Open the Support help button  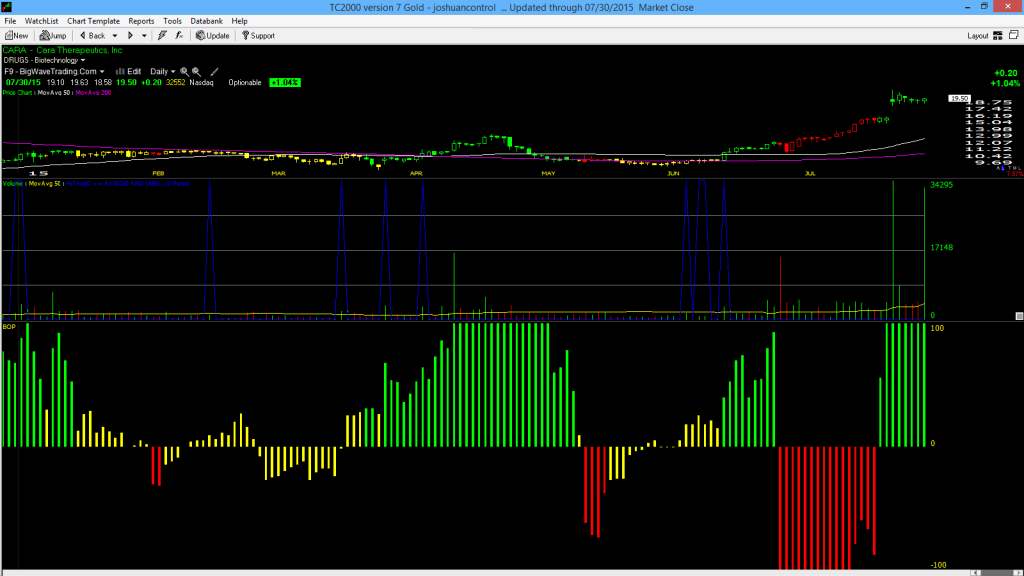coord(258,36)
